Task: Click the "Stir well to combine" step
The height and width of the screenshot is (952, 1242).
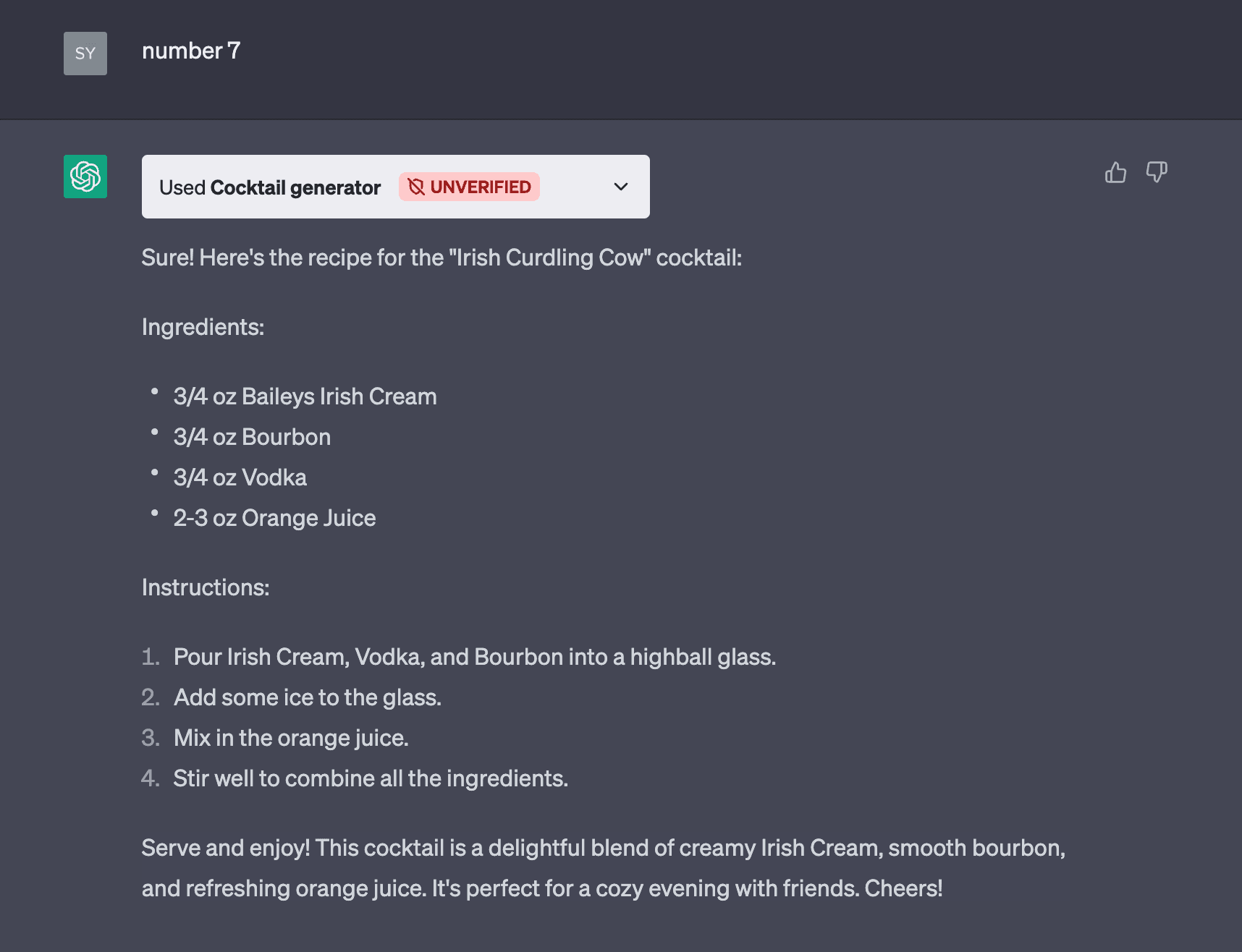Action: 371,778
